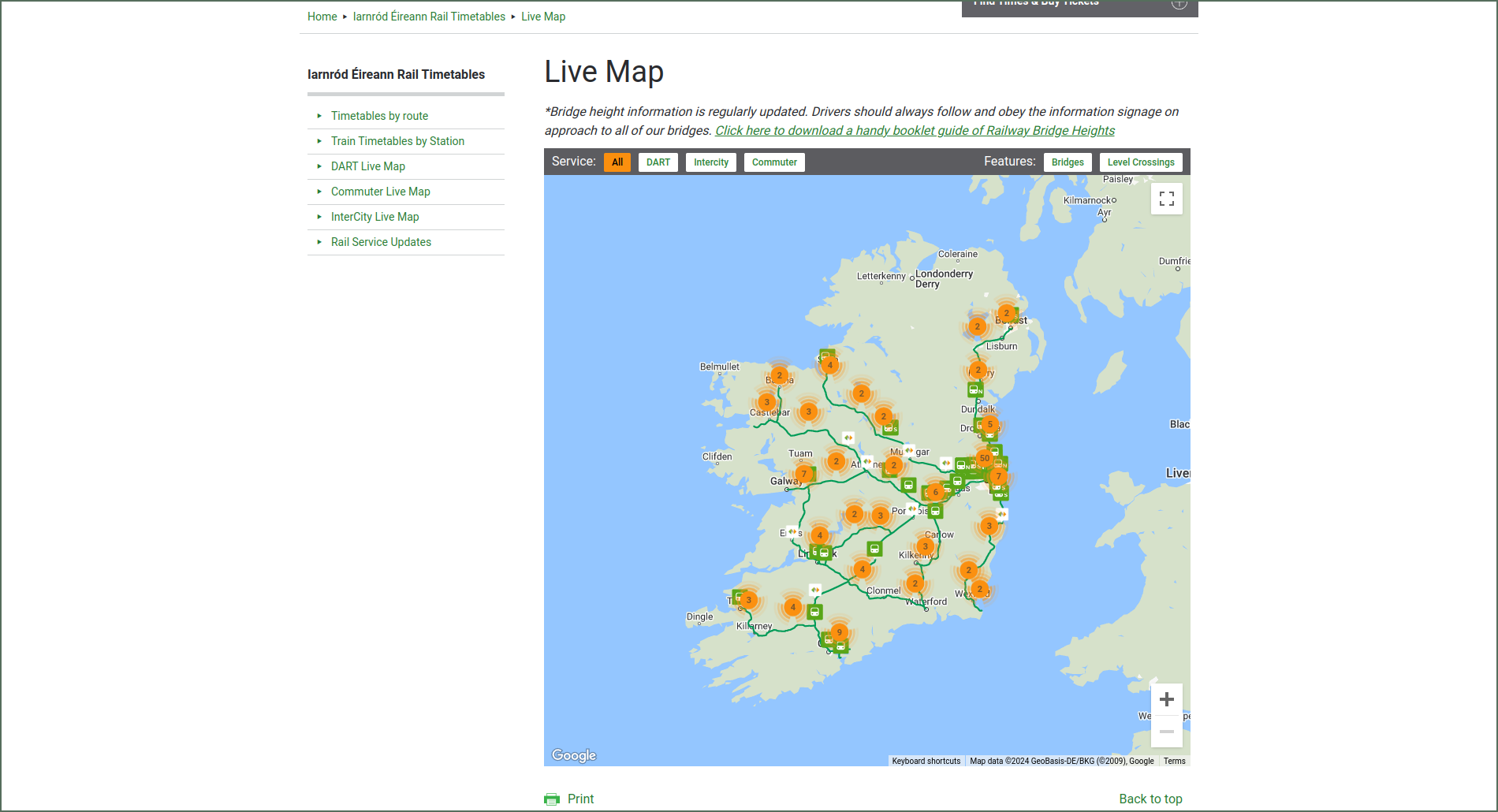The width and height of the screenshot is (1498, 812).
Task: Open Train Timetables by Station
Action: (397, 141)
